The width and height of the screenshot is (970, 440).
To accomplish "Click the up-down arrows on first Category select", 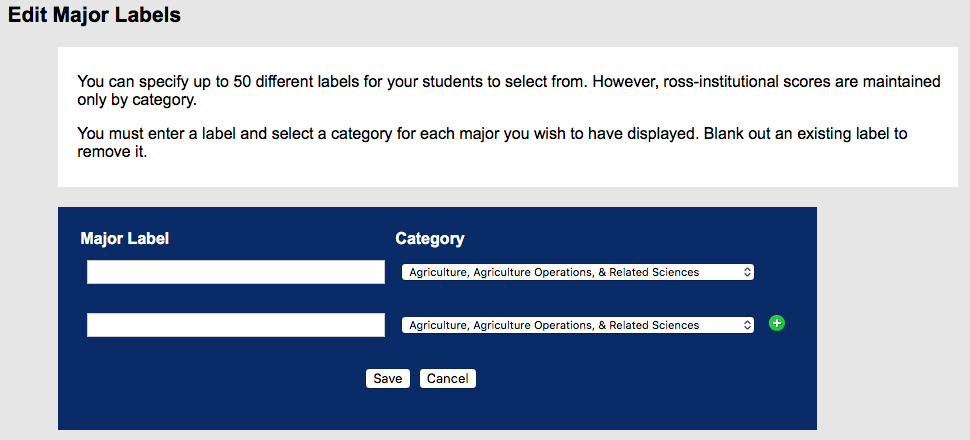I will pyautogui.click(x=747, y=272).
